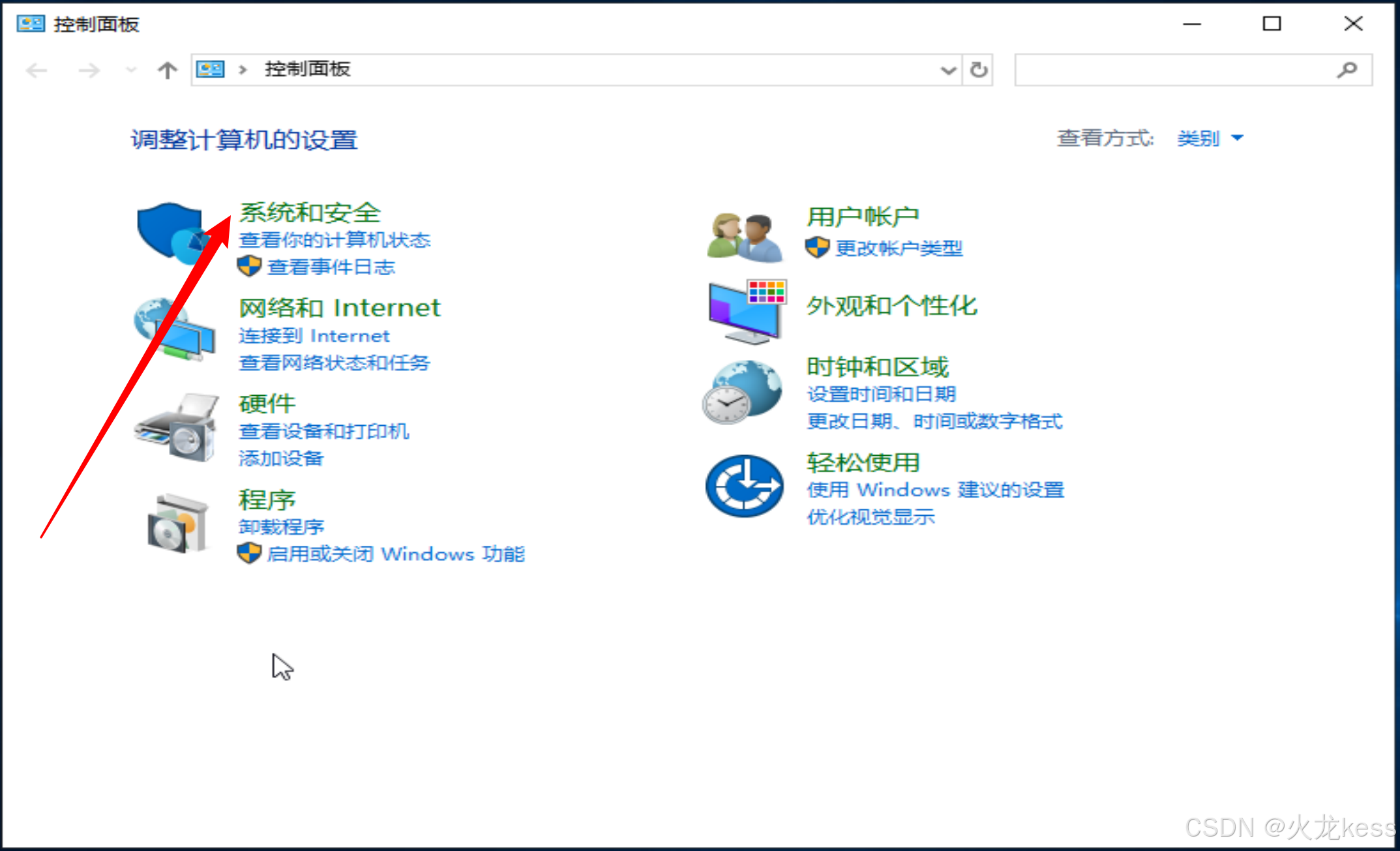Click the Appearance and Personalization monitor icon
This screenshot has width=1400, height=851.
[x=747, y=312]
